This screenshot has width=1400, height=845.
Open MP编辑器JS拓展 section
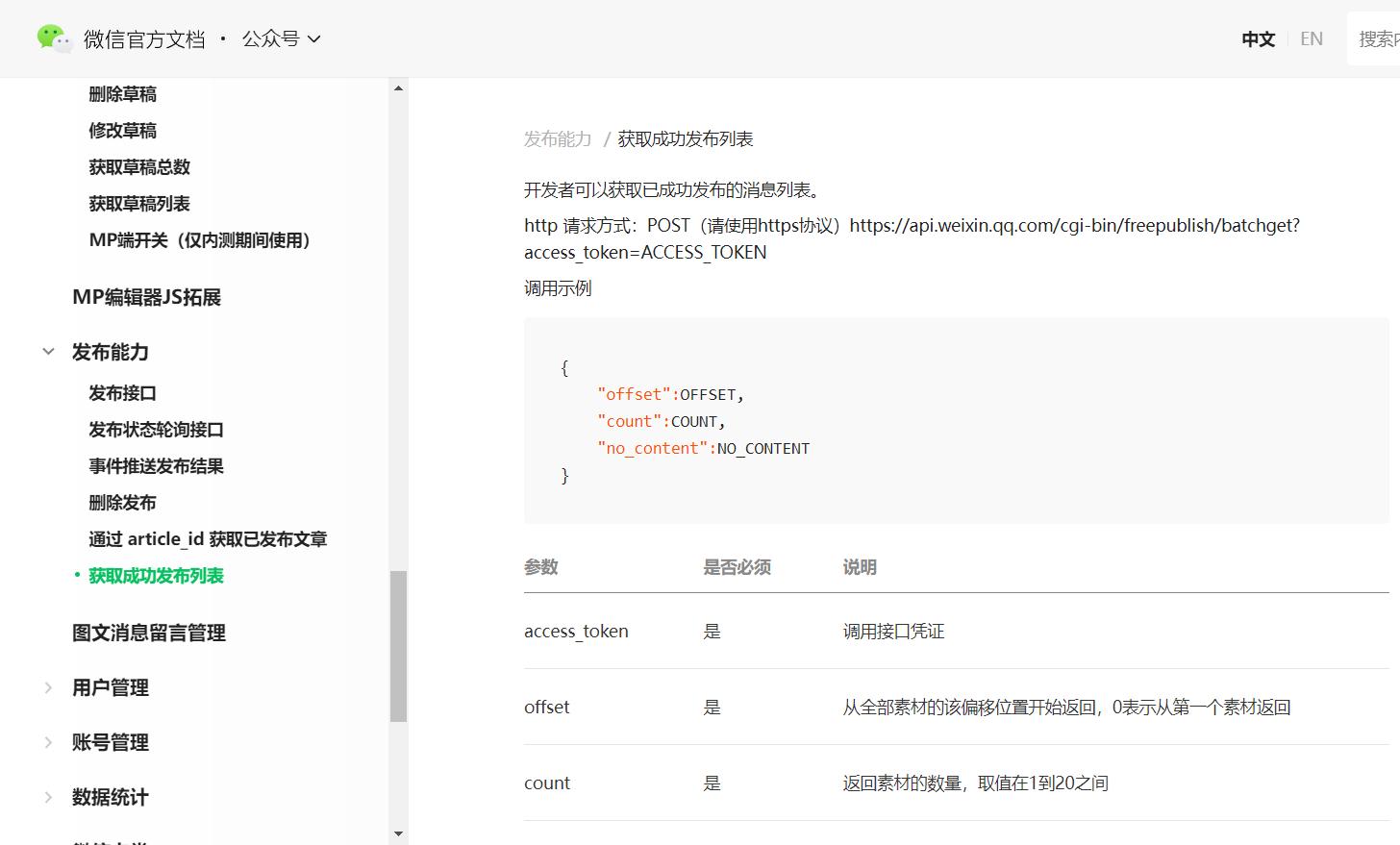click(147, 297)
